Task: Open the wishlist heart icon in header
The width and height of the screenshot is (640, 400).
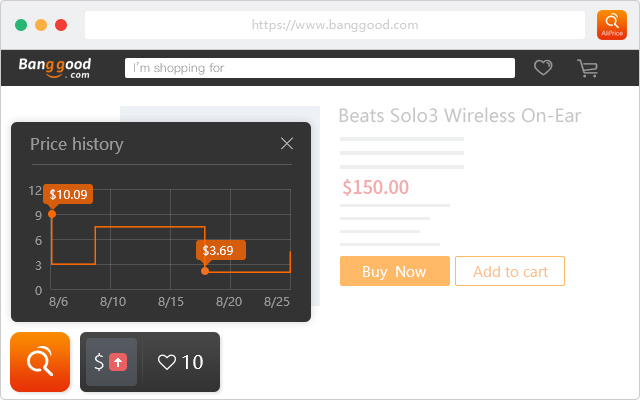Action: click(543, 68)
